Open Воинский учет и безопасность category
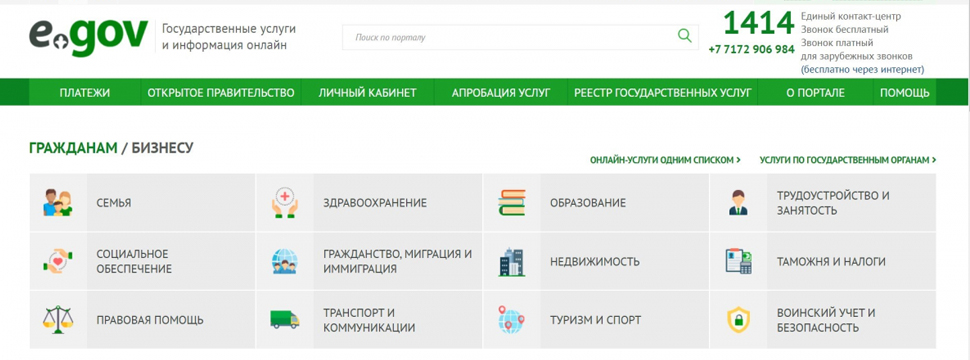The image size is (970, 360). coord(823,320)
